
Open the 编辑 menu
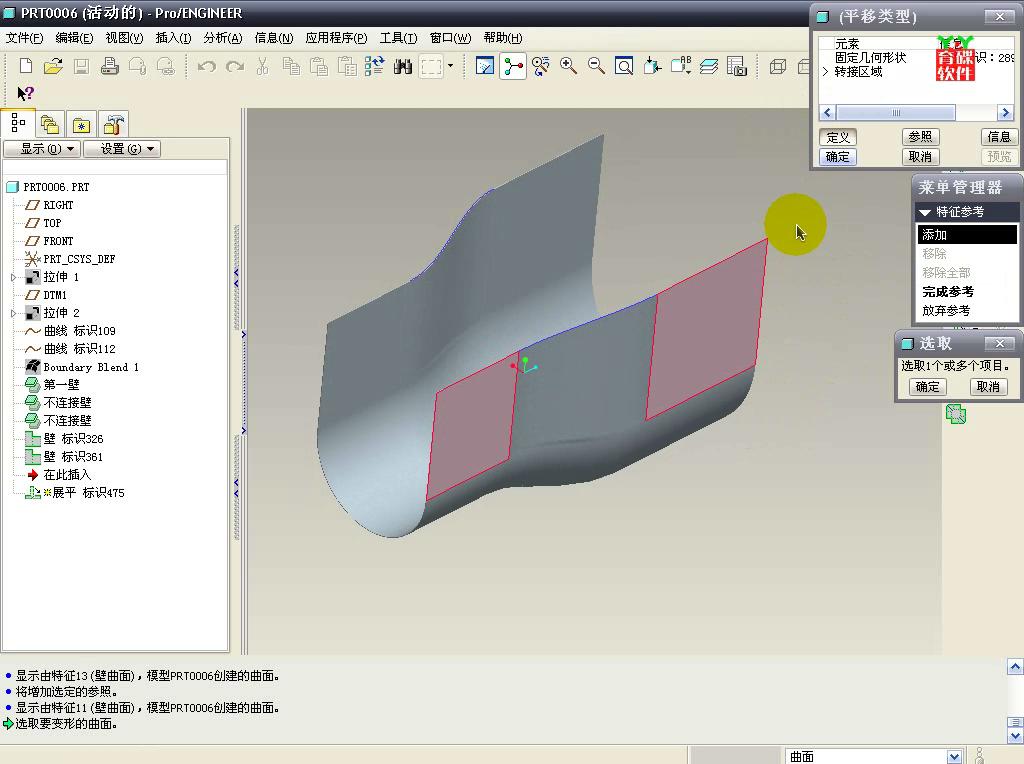(74, 38)
